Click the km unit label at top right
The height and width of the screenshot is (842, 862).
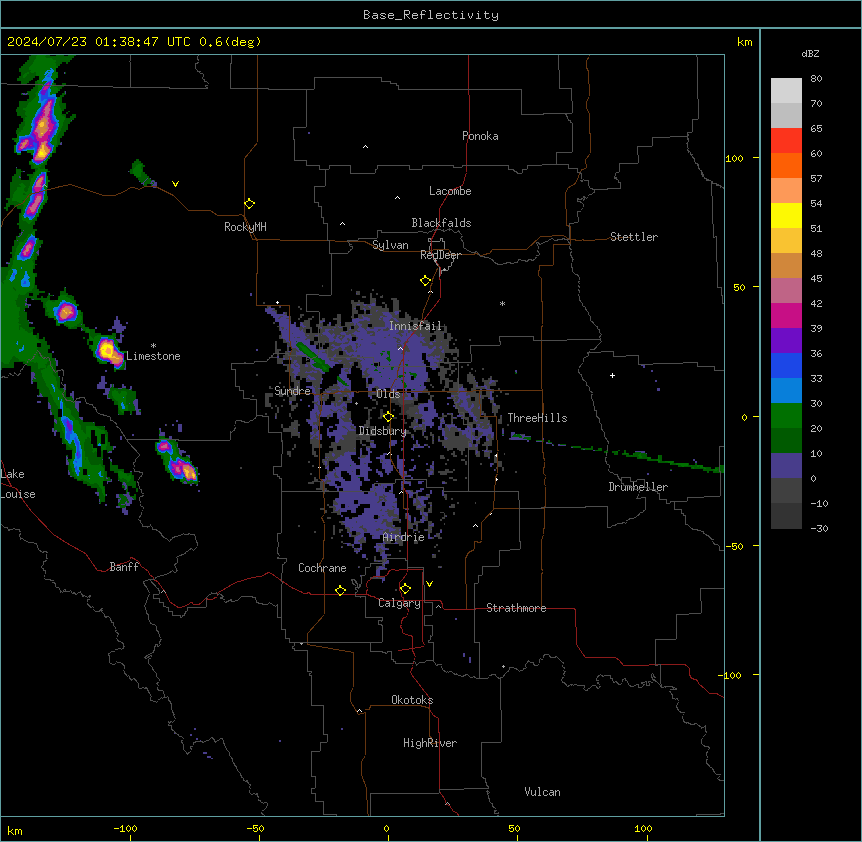[x=745, y=42]
